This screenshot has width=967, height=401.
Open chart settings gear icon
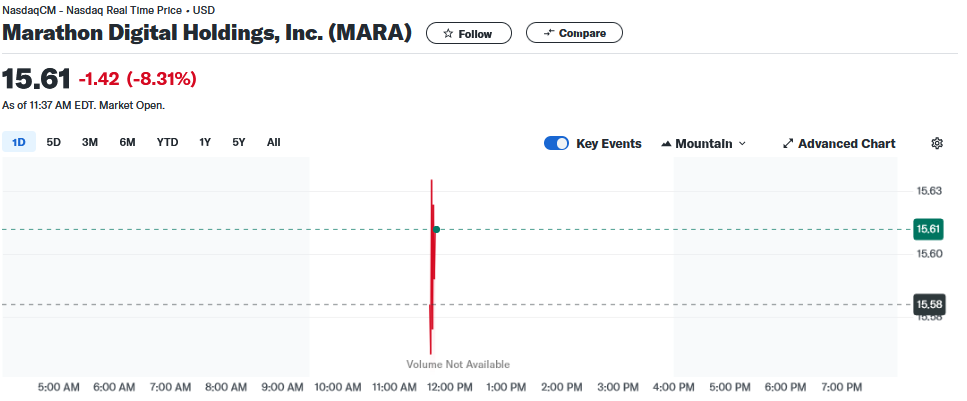coord(937,143)
